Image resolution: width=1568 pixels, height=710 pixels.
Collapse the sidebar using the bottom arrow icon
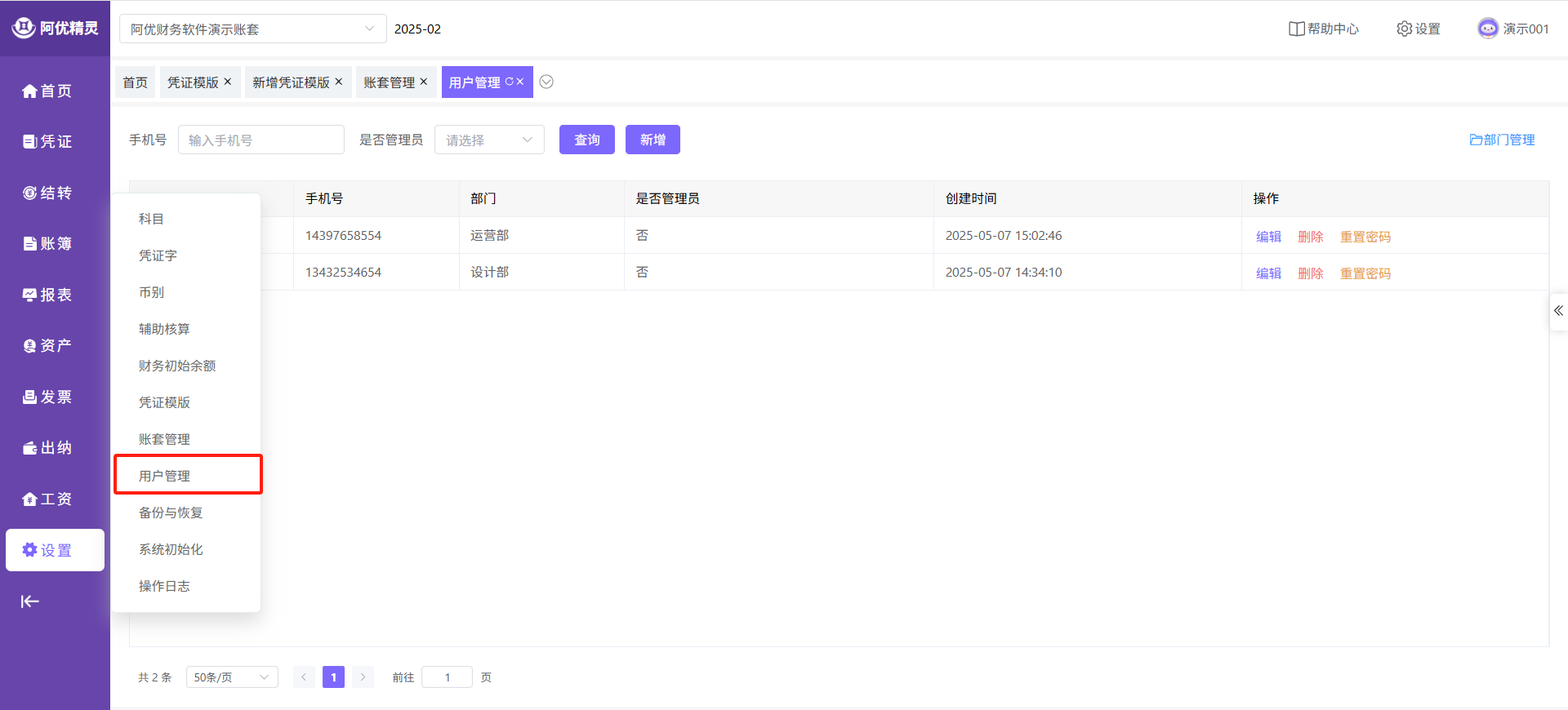click(29, 601)
